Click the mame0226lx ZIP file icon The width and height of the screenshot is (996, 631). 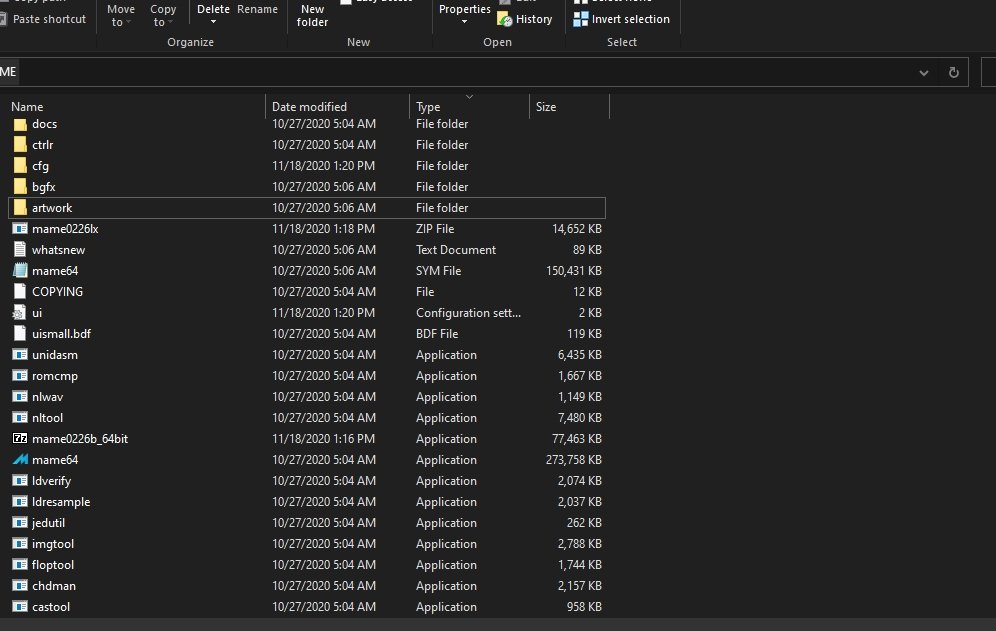pyautogui.click(x=20, y=229)
